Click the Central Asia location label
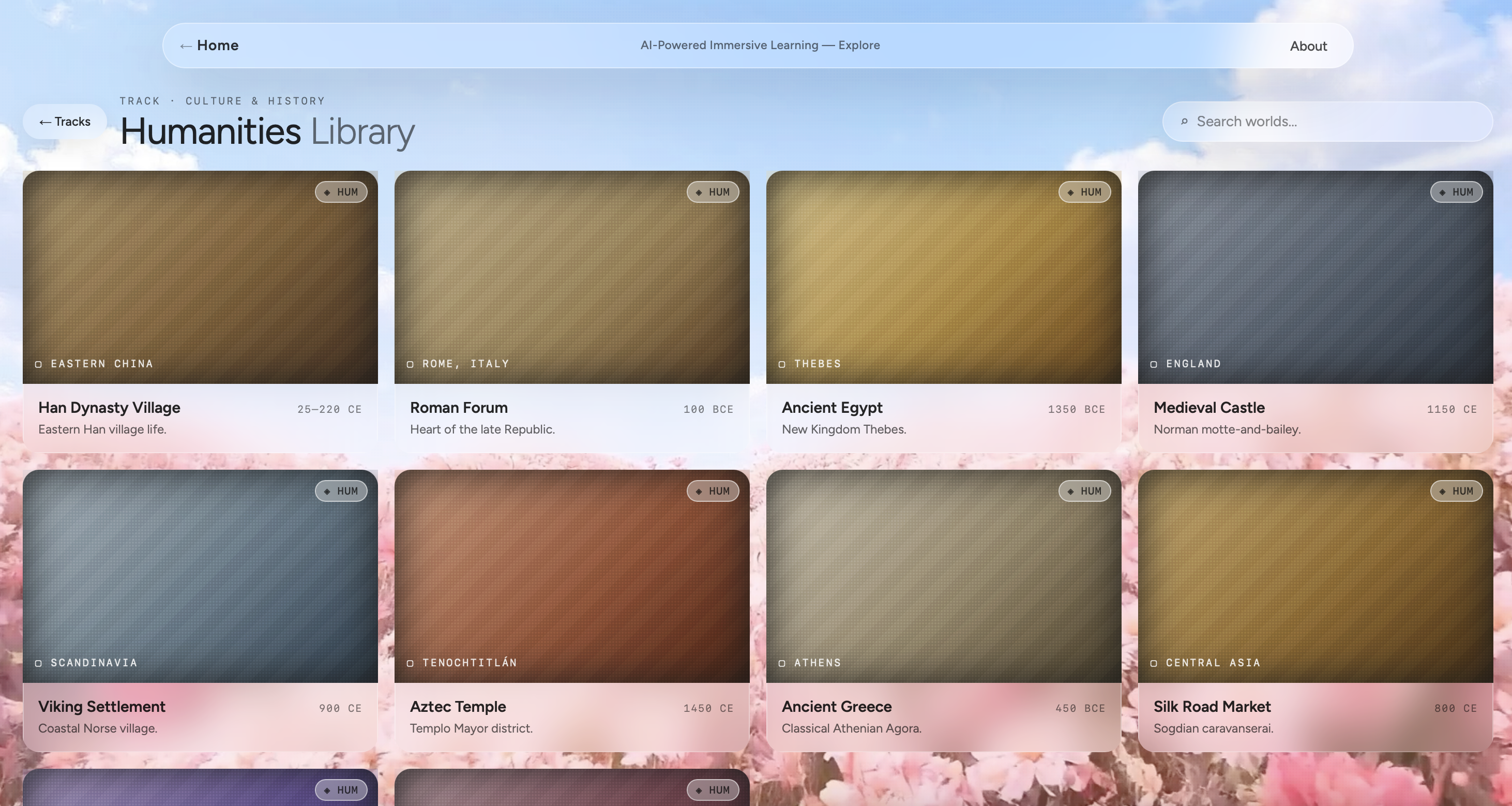The image size is (1512, 806). pos(1213,663)
